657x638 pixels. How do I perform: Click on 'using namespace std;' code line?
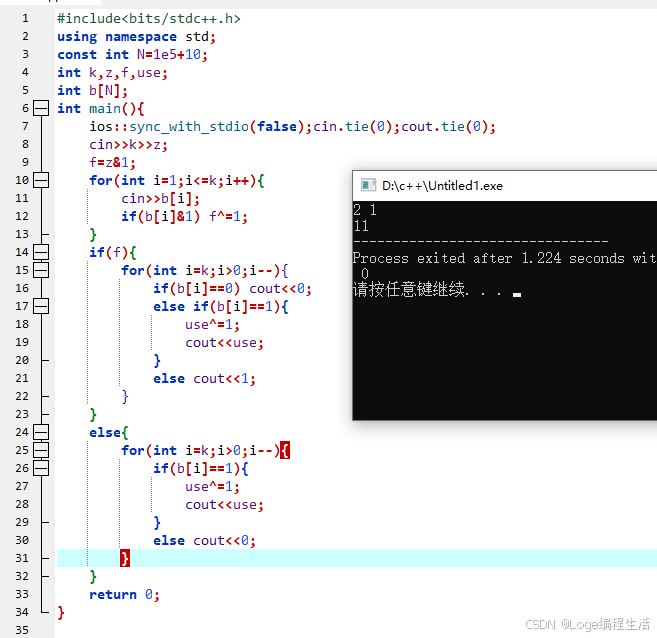pos(137,37)
